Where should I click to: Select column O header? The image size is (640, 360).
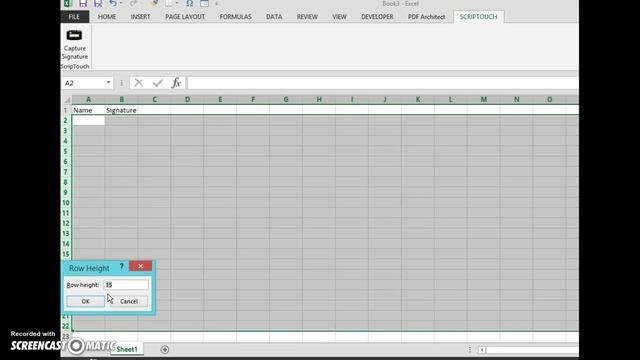coord(549,100)
